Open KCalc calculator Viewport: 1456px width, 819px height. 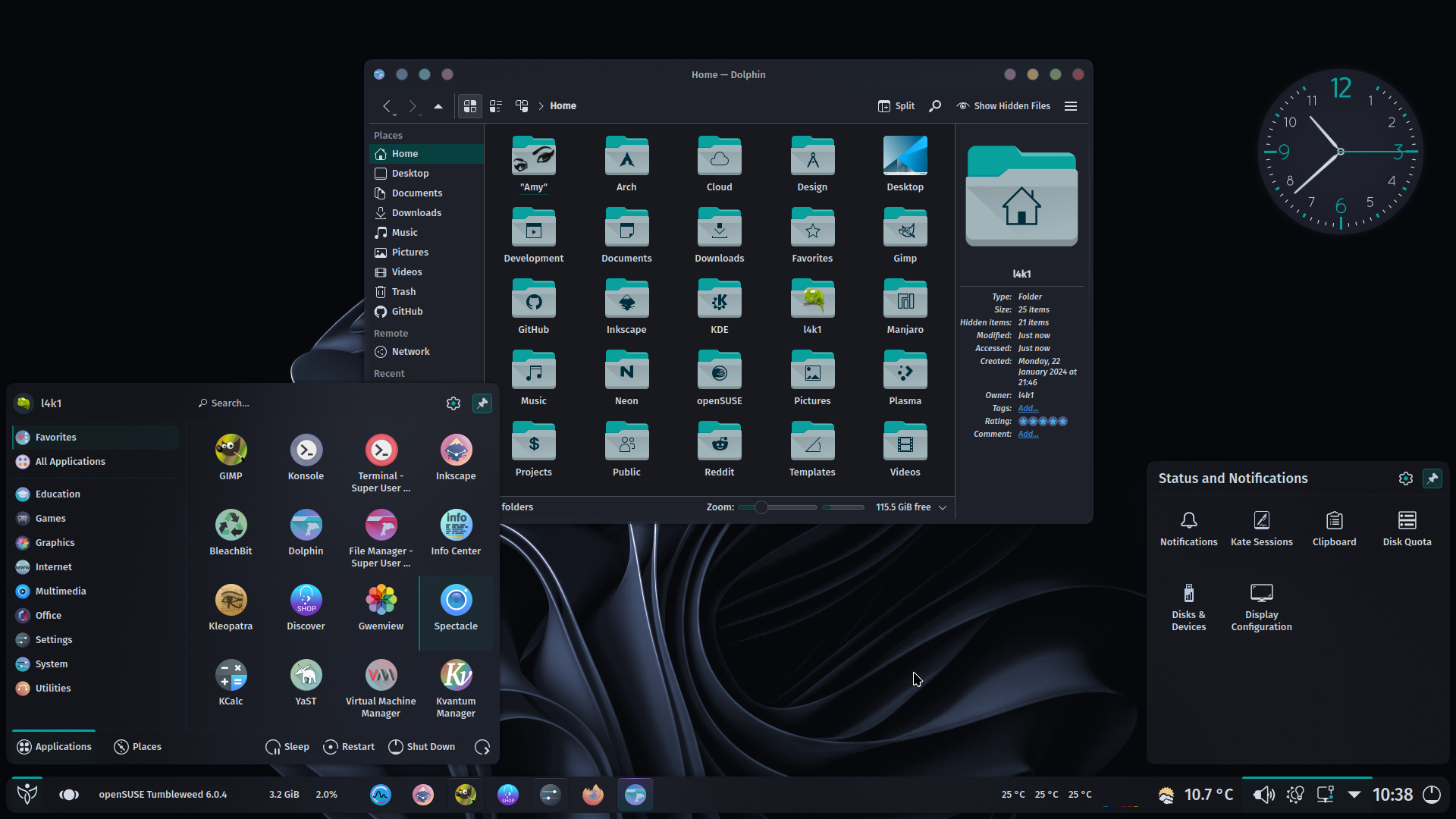(x=231, y=682)
